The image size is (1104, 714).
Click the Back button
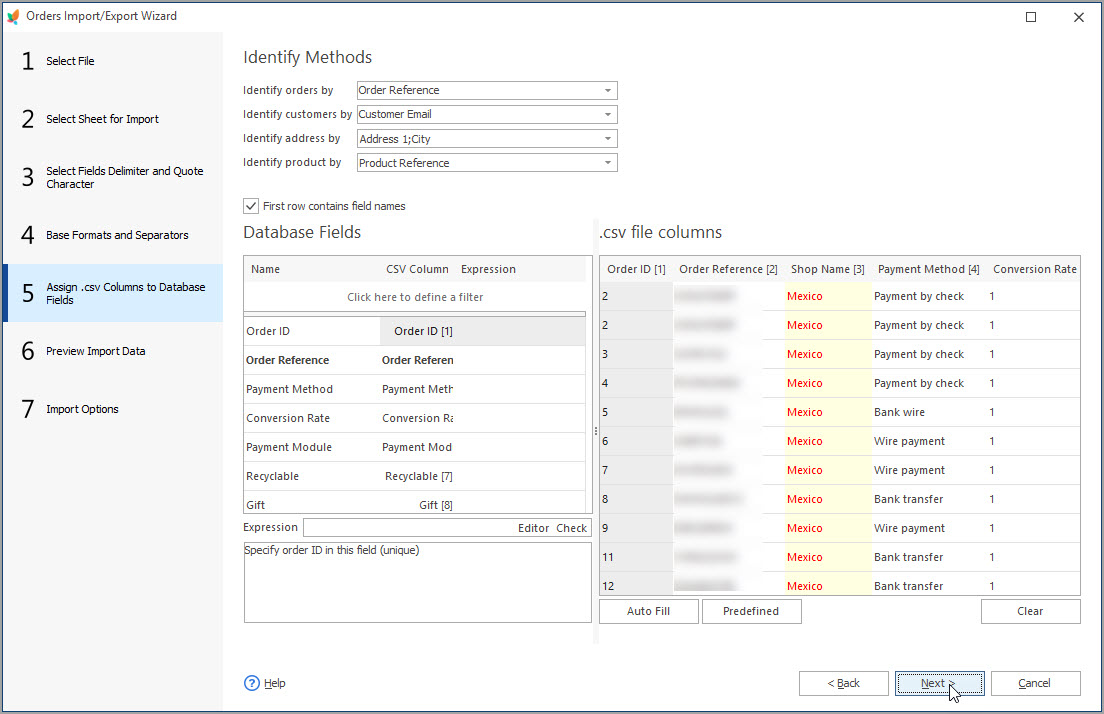[x=843, y=683]
